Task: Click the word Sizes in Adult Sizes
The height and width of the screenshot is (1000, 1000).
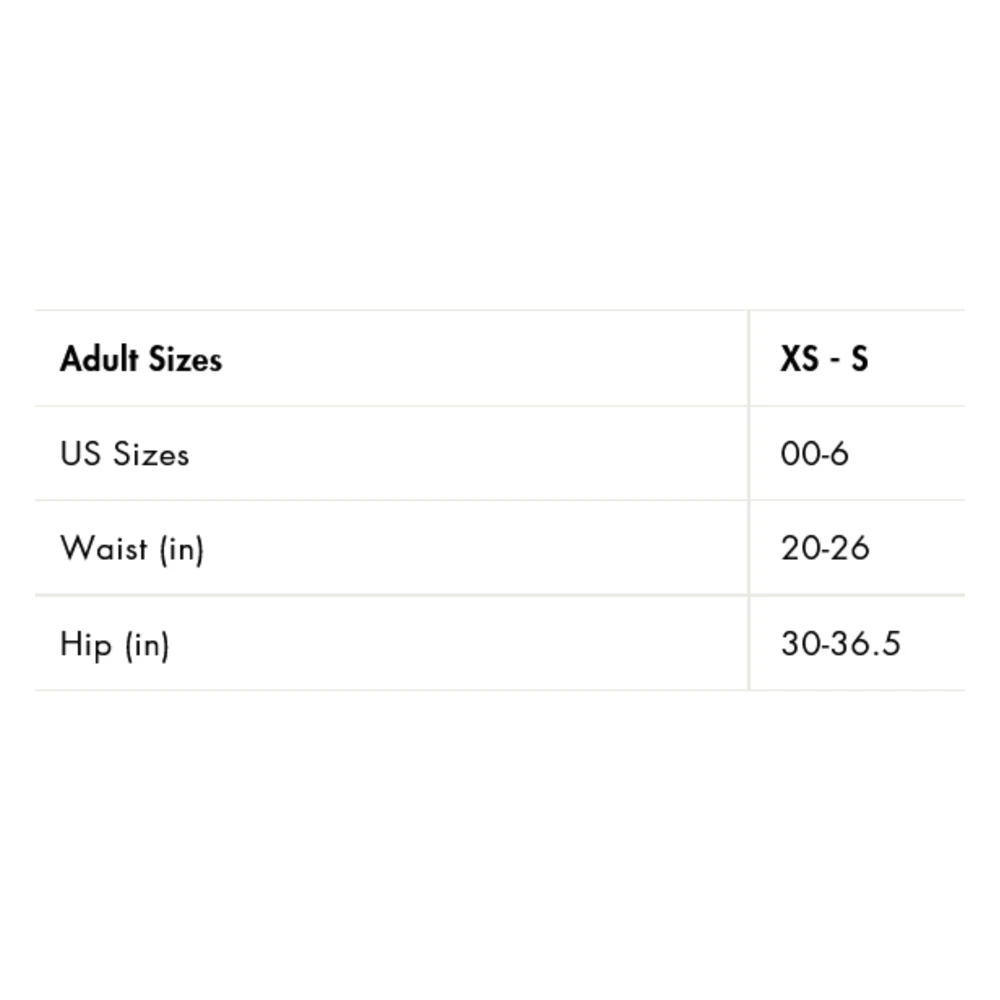Action: pos(184,358)
